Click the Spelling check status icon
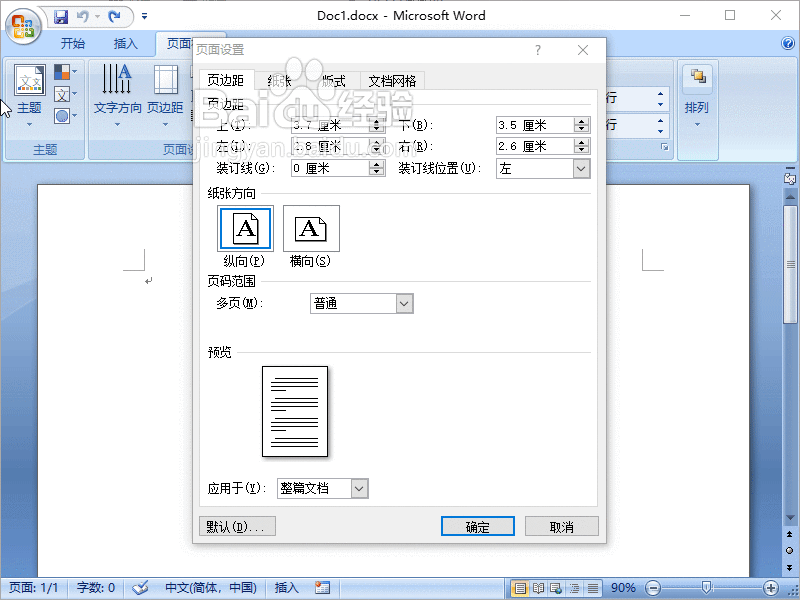The width and height of the screenshot is (800, 600). pyautogui.click(x=141, y=587)
